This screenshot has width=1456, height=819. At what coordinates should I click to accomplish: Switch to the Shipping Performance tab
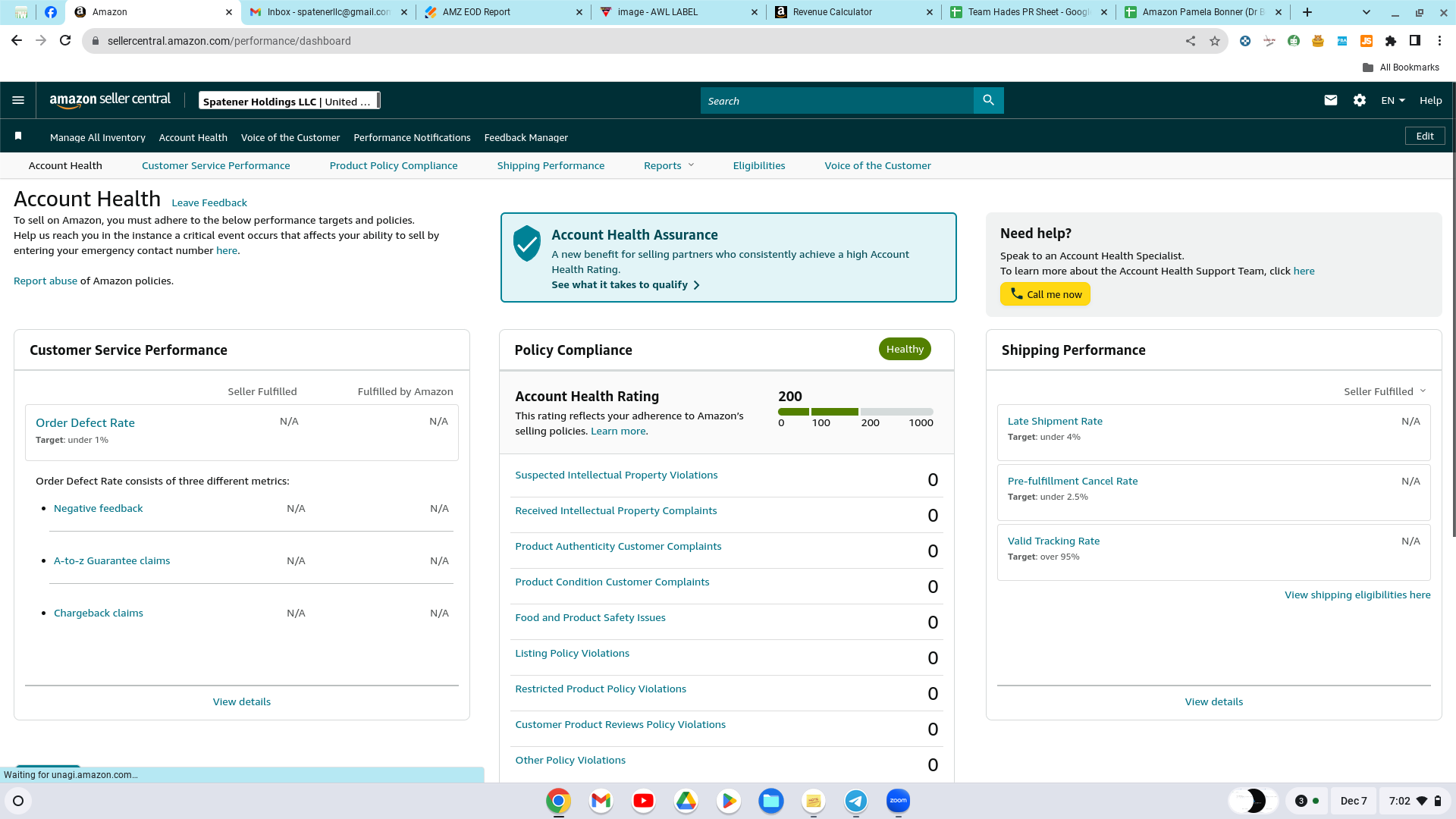click(551, 165)
